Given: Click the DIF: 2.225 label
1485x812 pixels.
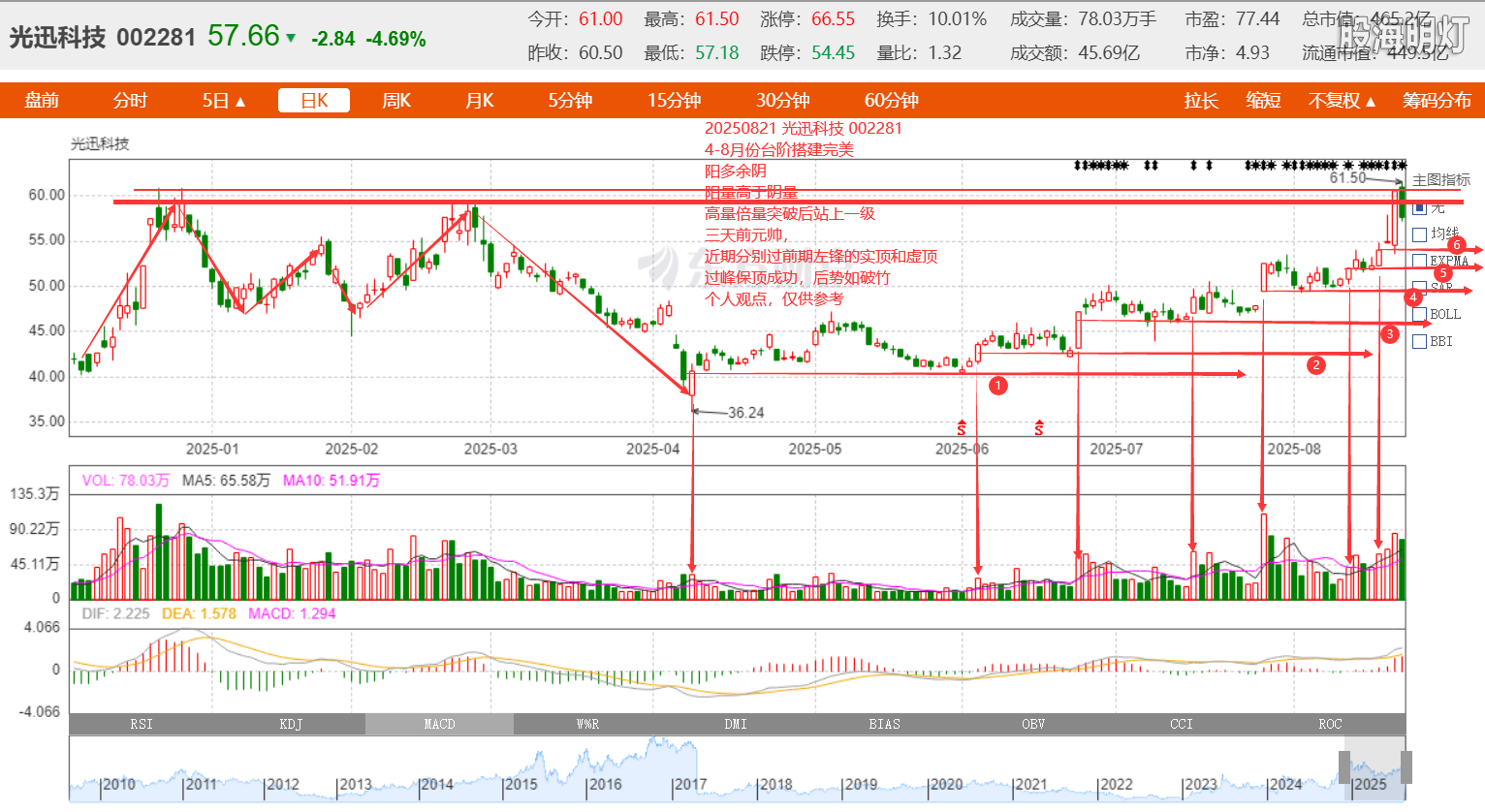Looking at the screenshot, I should coord(116,614).
